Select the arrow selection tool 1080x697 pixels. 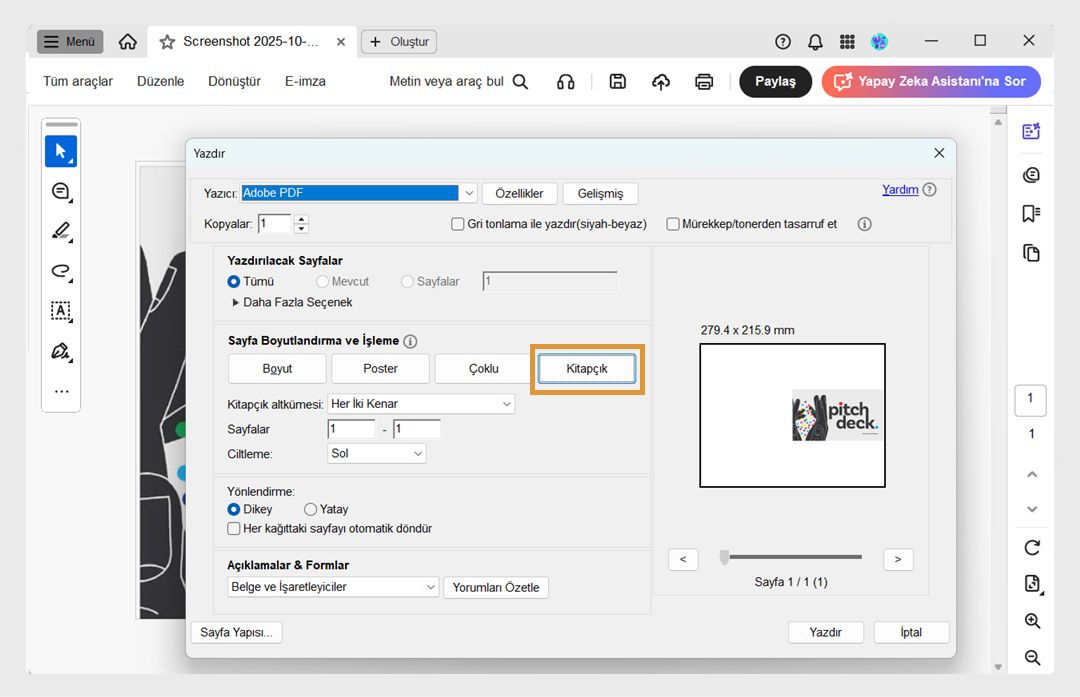click(61, 152)
